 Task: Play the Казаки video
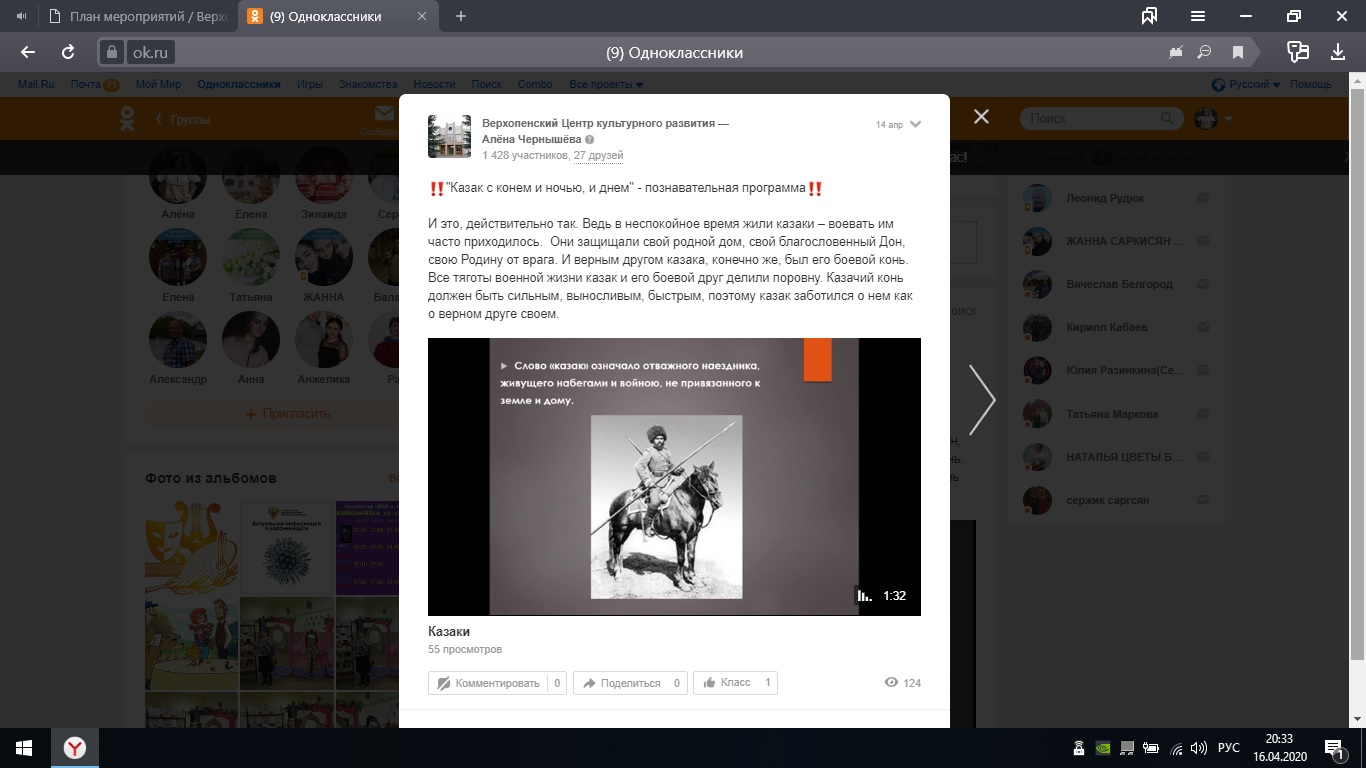674,476
